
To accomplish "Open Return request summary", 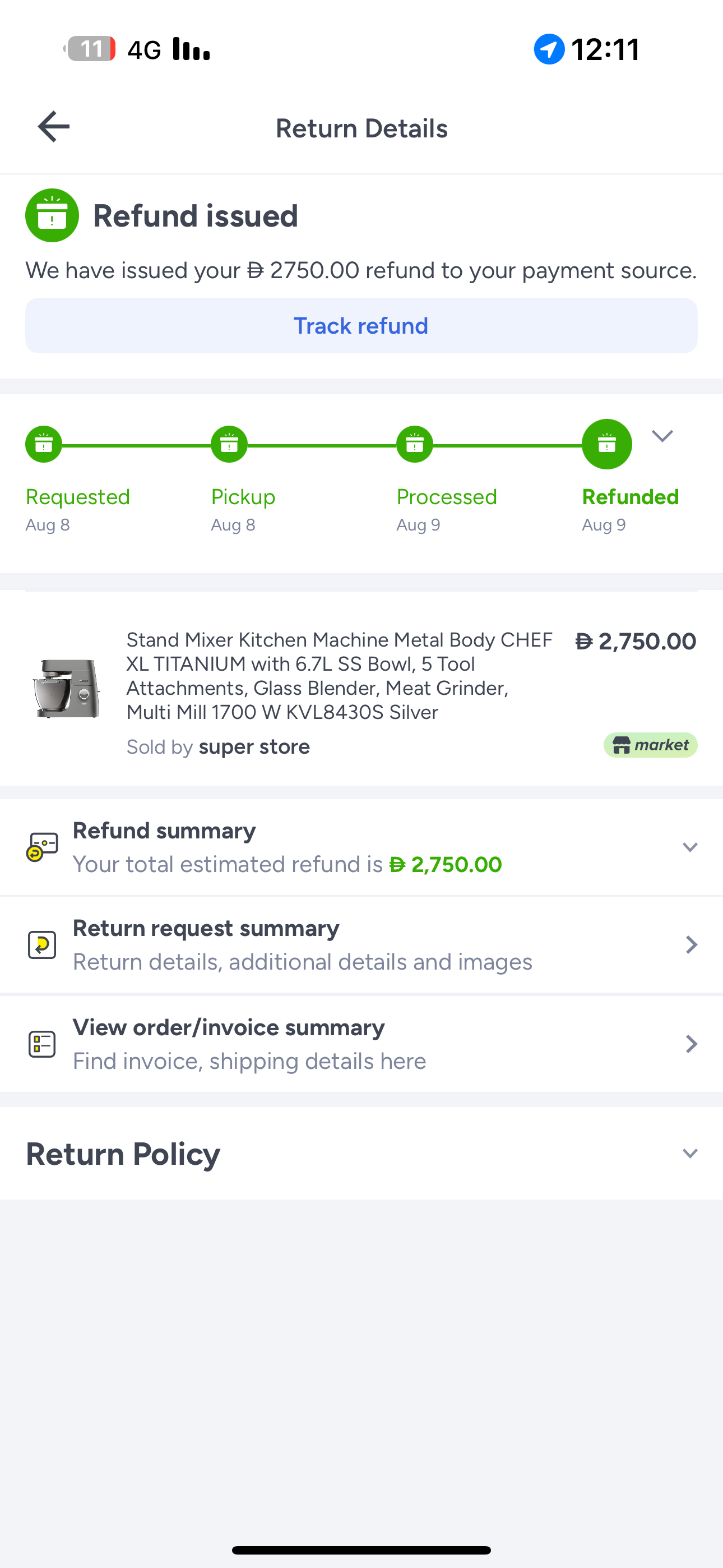I will click(x=361, y=945).
